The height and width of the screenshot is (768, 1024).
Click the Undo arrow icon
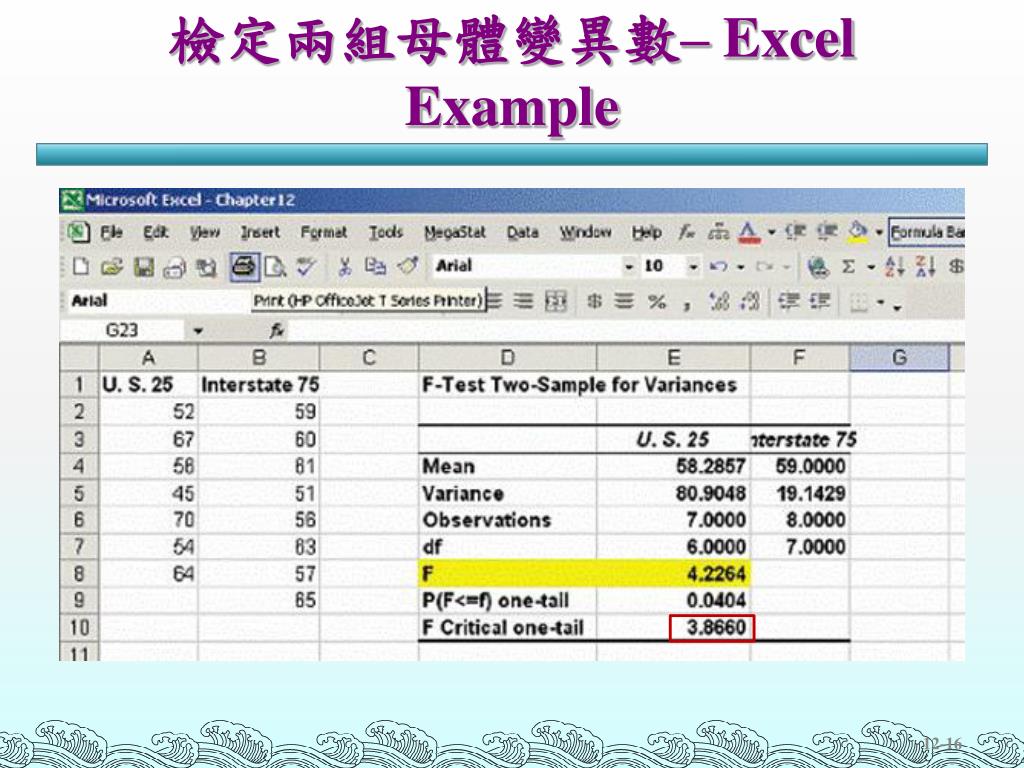coord(718,266)
